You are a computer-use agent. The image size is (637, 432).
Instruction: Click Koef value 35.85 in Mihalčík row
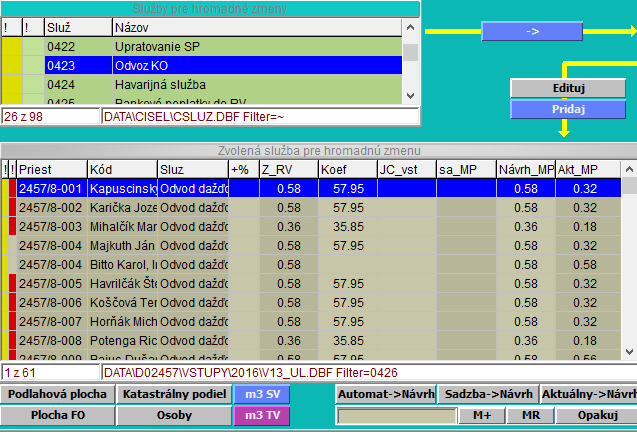[348, 227]
